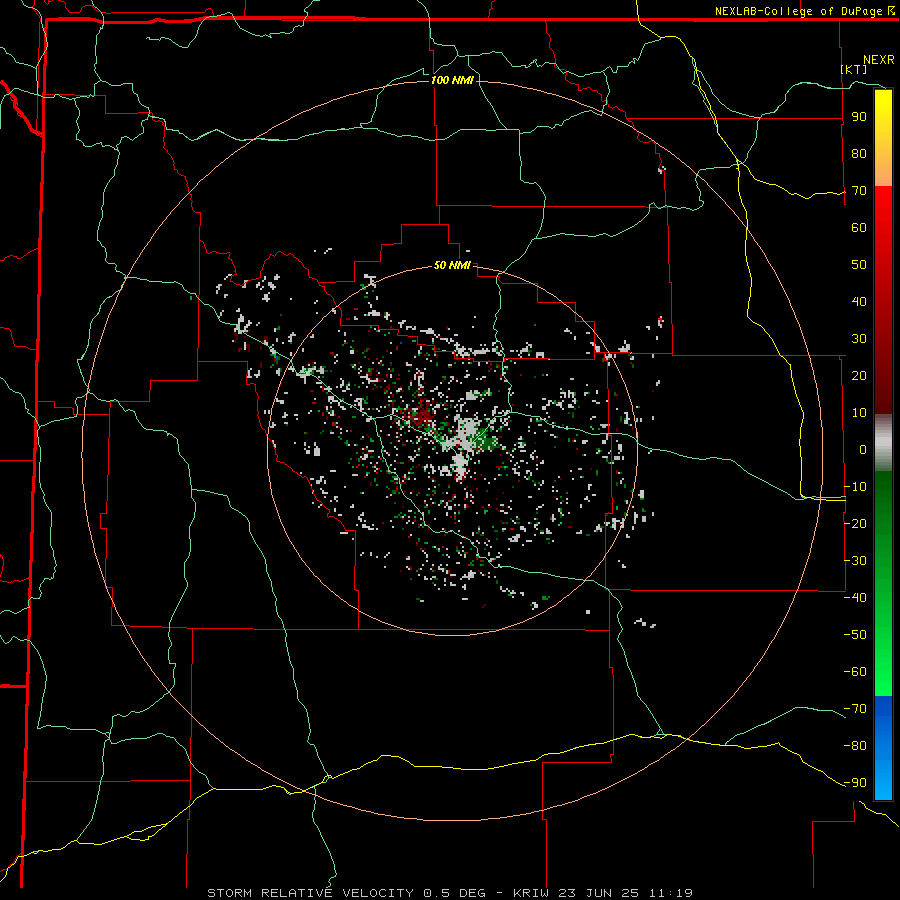This screenshot has height=900, width=900.
Task: Click the -80 value on the velocity scale
Action: pyautogui.click(x=855, y=746)
